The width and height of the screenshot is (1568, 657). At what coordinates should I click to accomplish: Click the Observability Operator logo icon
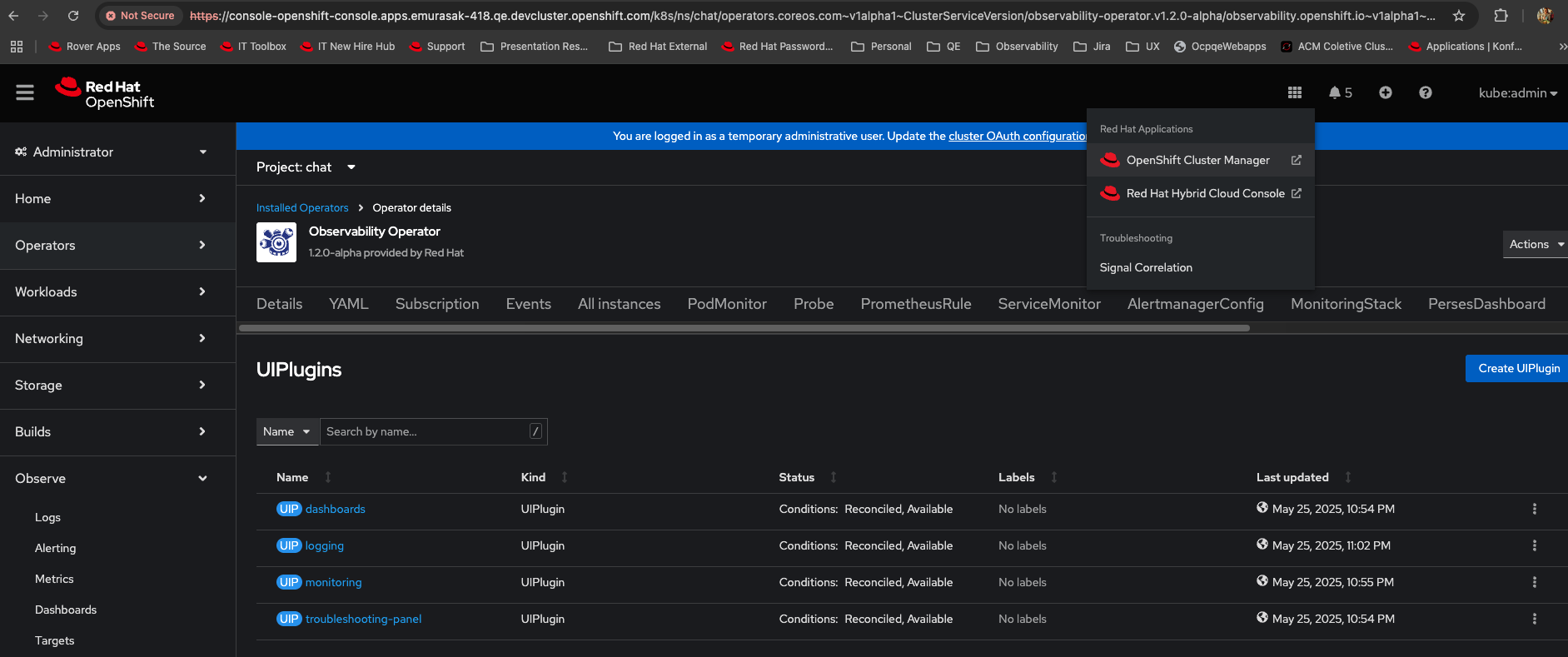pos(276,242)
